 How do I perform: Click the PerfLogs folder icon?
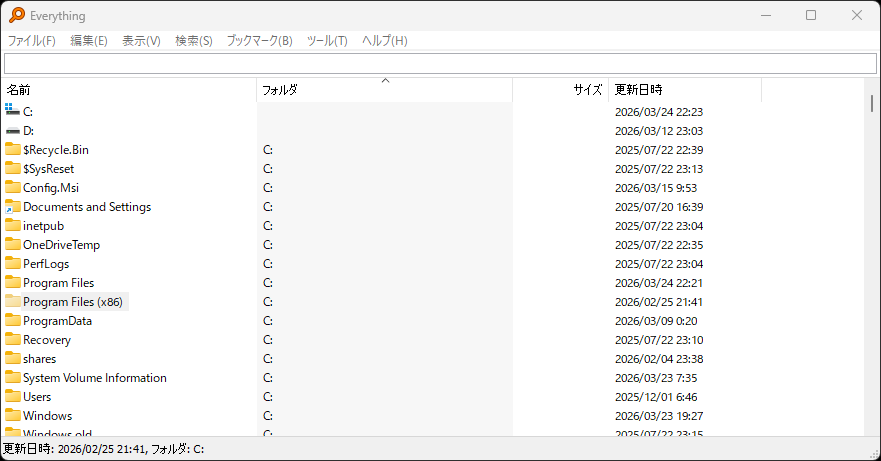point(12,263)
